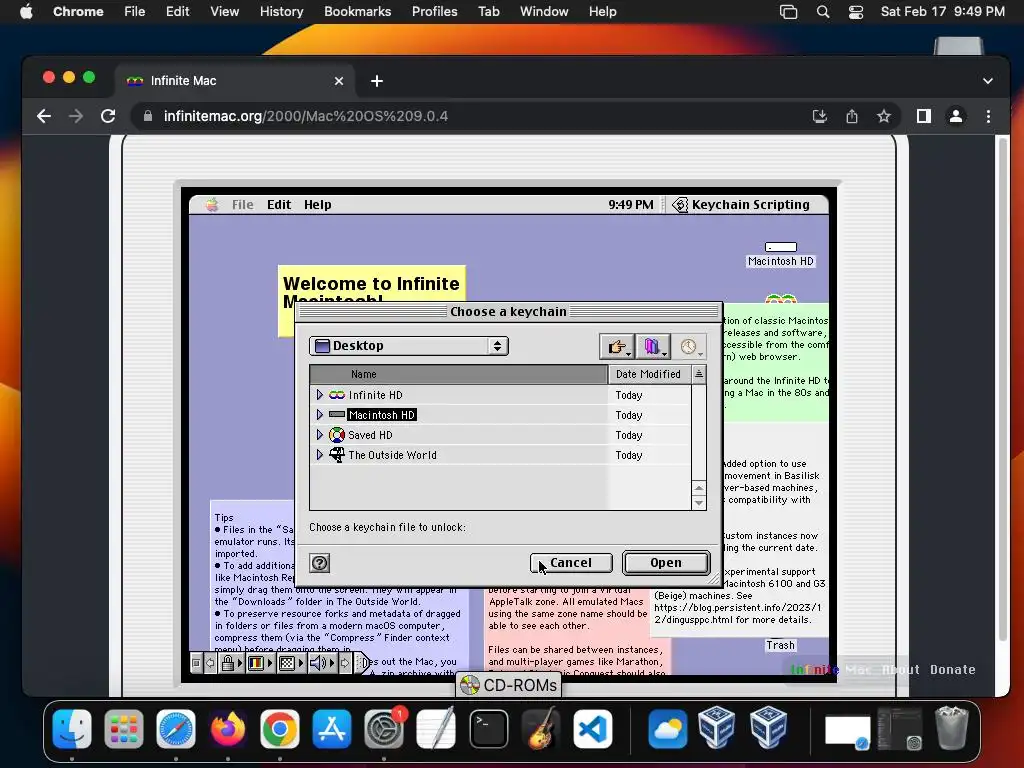Select the Infinite Mac browser tab

pyautogui.click(x=235, y=81)
